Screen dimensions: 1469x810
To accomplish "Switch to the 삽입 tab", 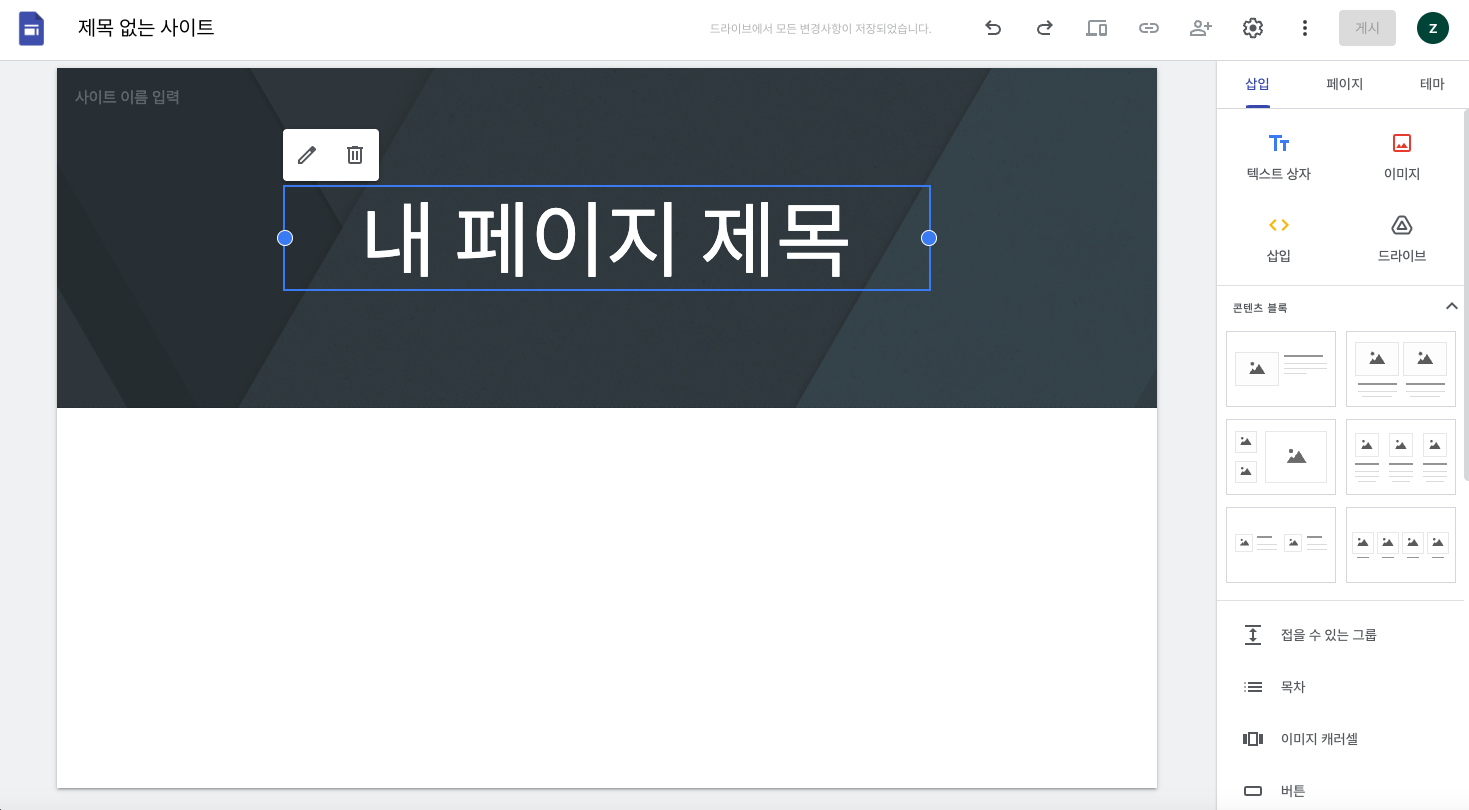I will pyautogui.click(x=1257, y=84).
